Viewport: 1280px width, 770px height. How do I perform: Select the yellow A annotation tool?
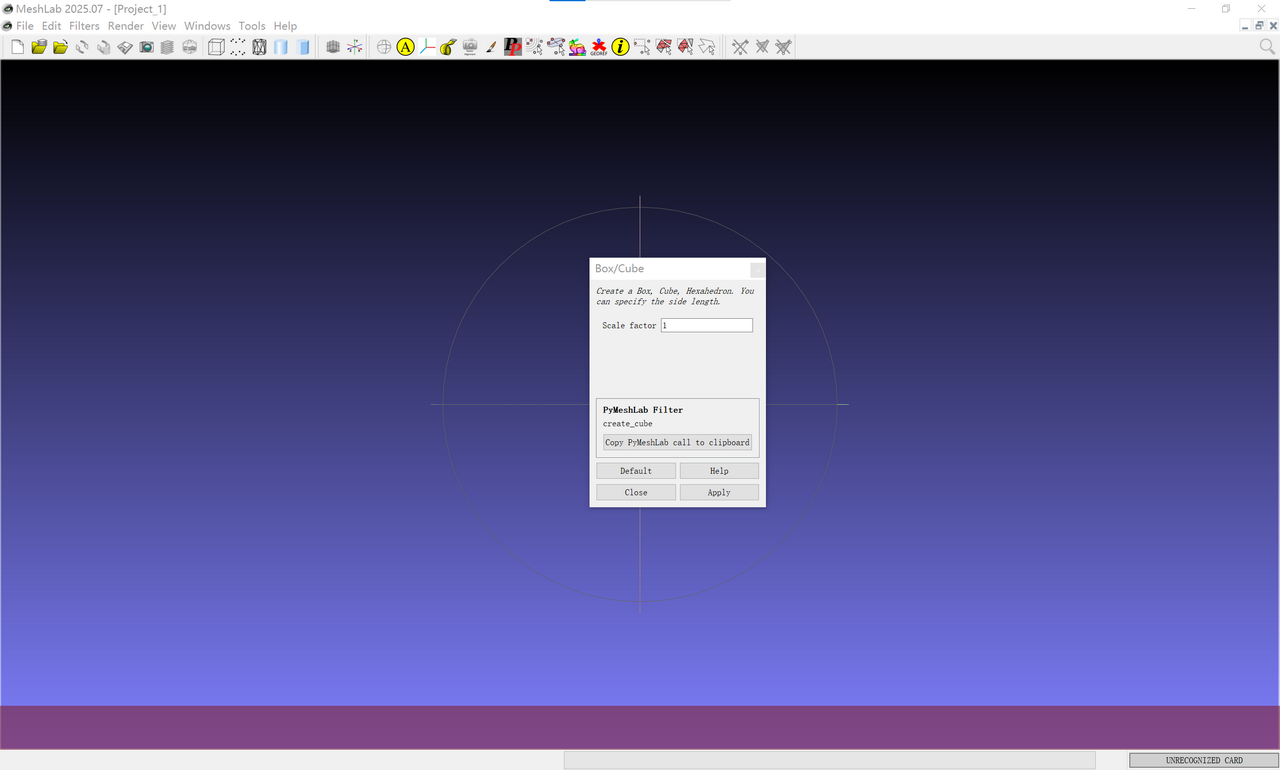click(x=405, y=47)
